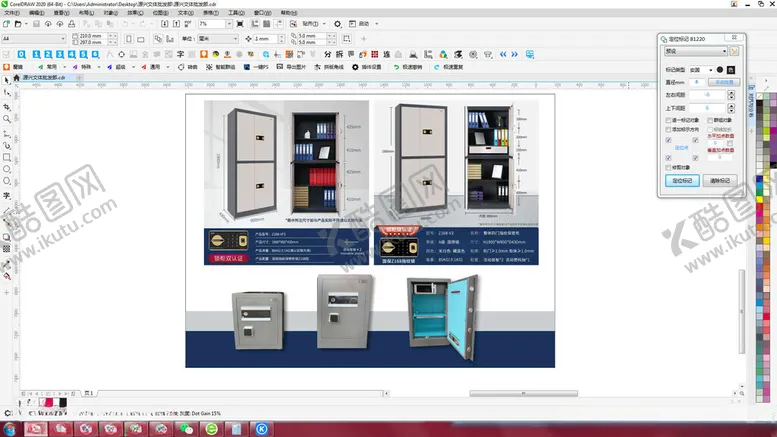Expand the 常用 plugin dropdown arrow
Screen dimensions: 777x437
tap(64, 67)
